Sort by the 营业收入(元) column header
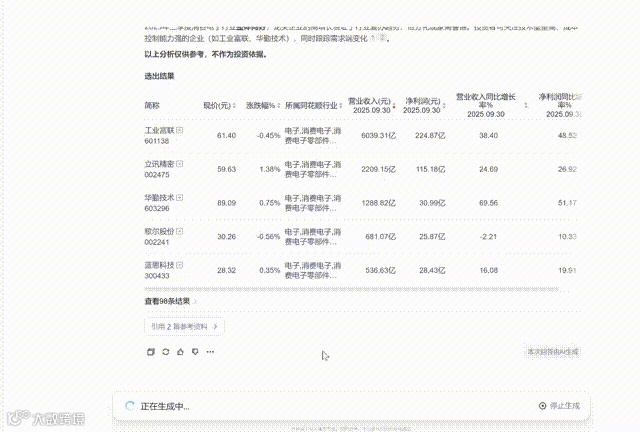The image size is (640, 432). (371, 105)
